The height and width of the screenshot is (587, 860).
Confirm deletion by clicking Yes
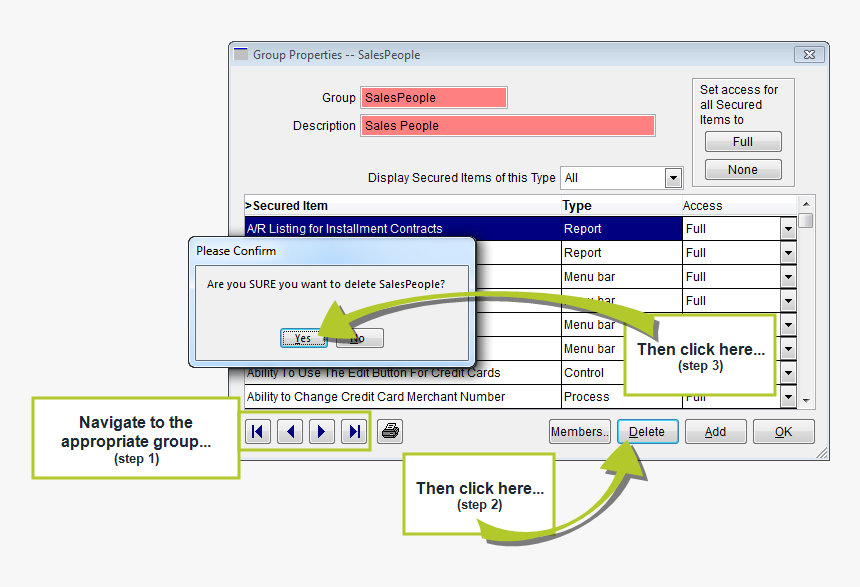click(x=303, y=338)
